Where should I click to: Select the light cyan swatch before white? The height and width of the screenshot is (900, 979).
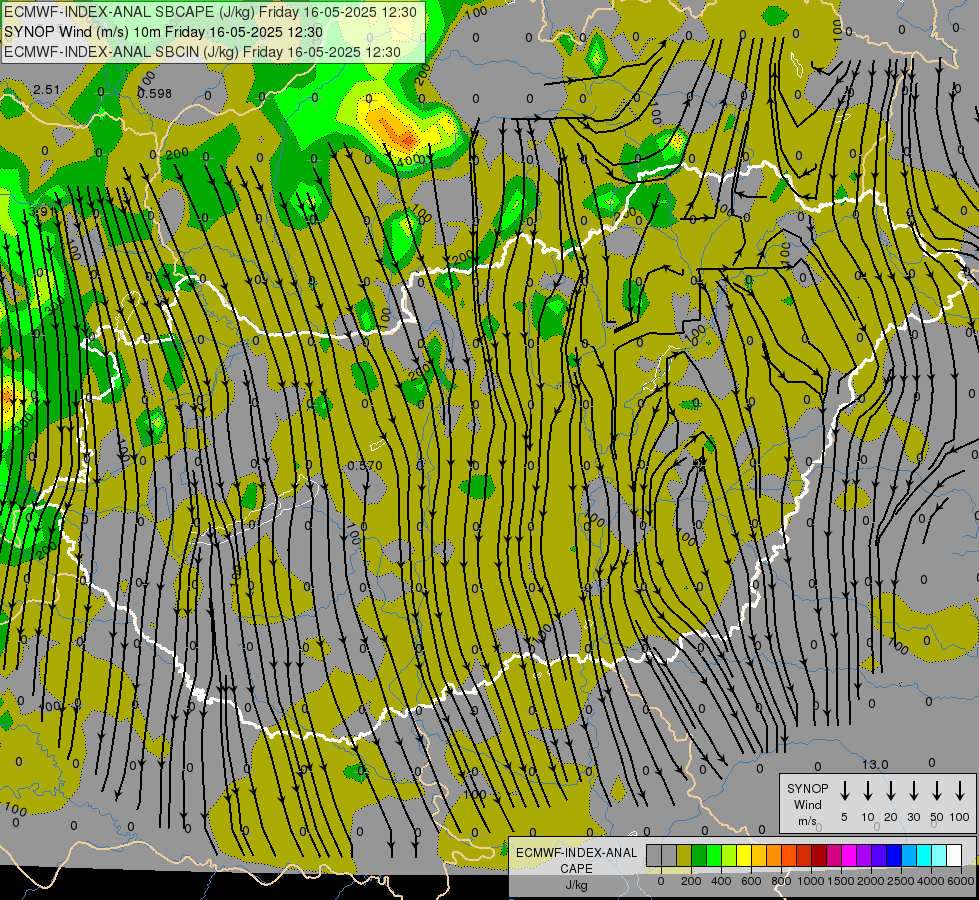click(940, 856)
